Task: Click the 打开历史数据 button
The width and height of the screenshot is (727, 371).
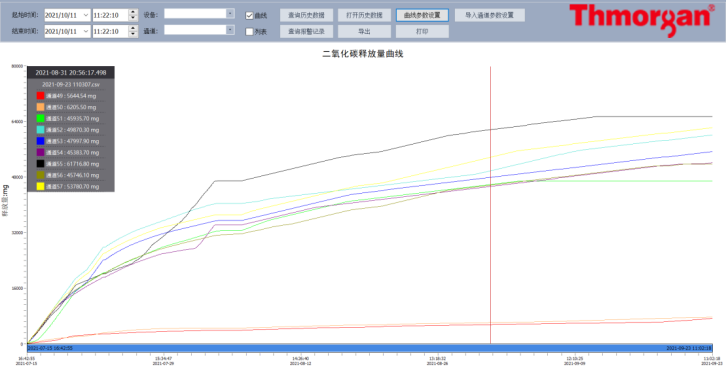Action: pos(364,15)
